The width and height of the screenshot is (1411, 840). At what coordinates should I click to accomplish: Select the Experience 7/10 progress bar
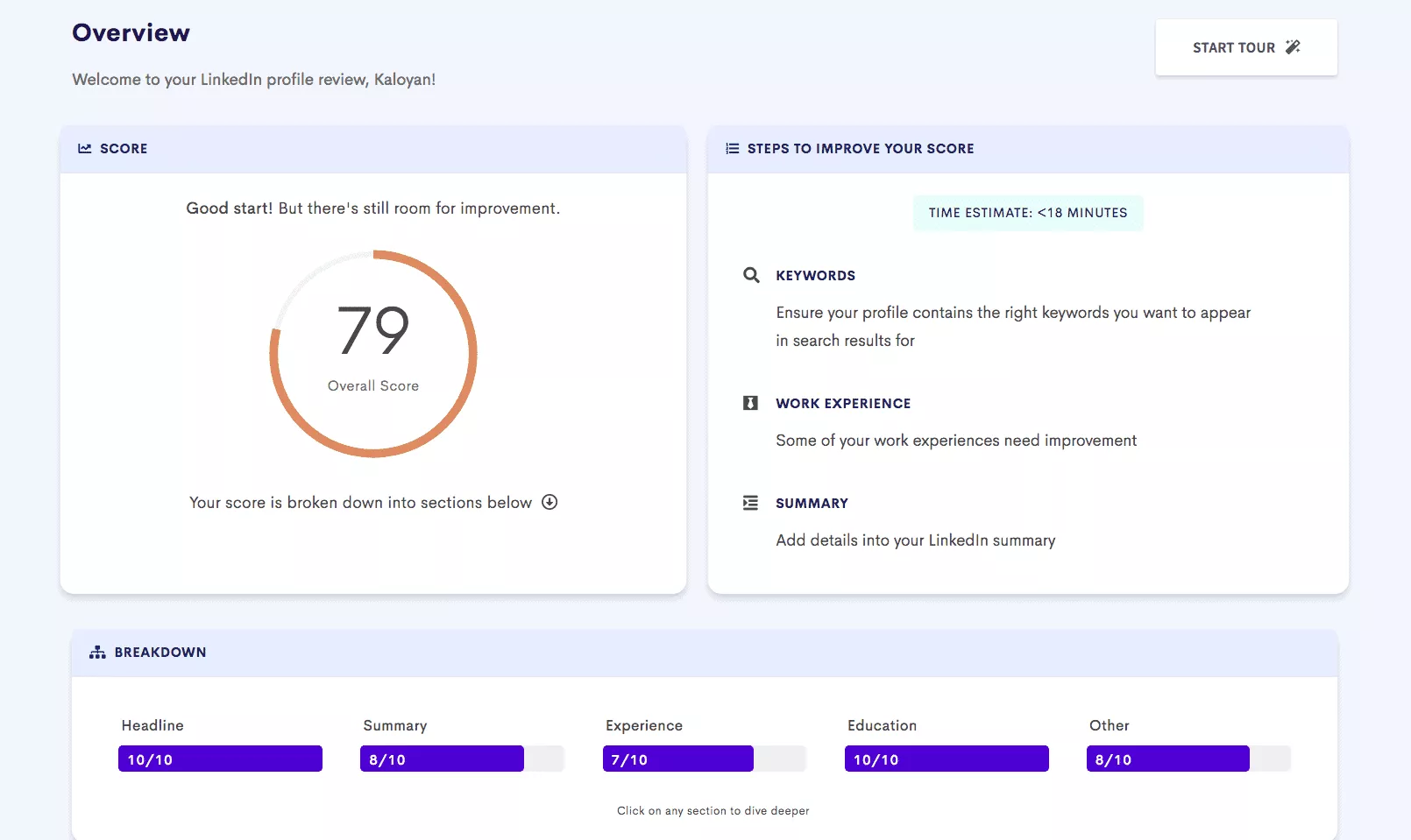click(704, 759)
